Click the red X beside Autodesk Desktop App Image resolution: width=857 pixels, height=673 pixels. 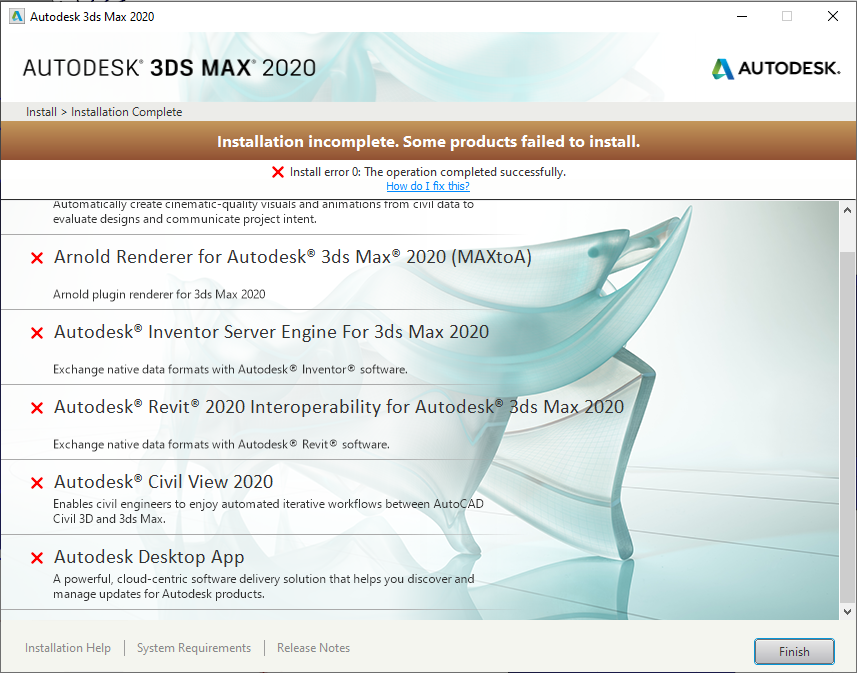point(37,558)
